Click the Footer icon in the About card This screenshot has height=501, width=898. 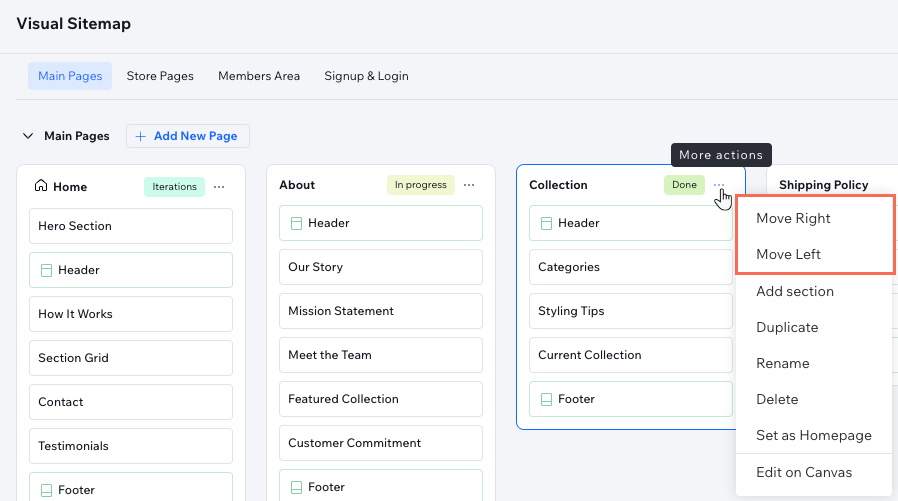tap(296, 487)
